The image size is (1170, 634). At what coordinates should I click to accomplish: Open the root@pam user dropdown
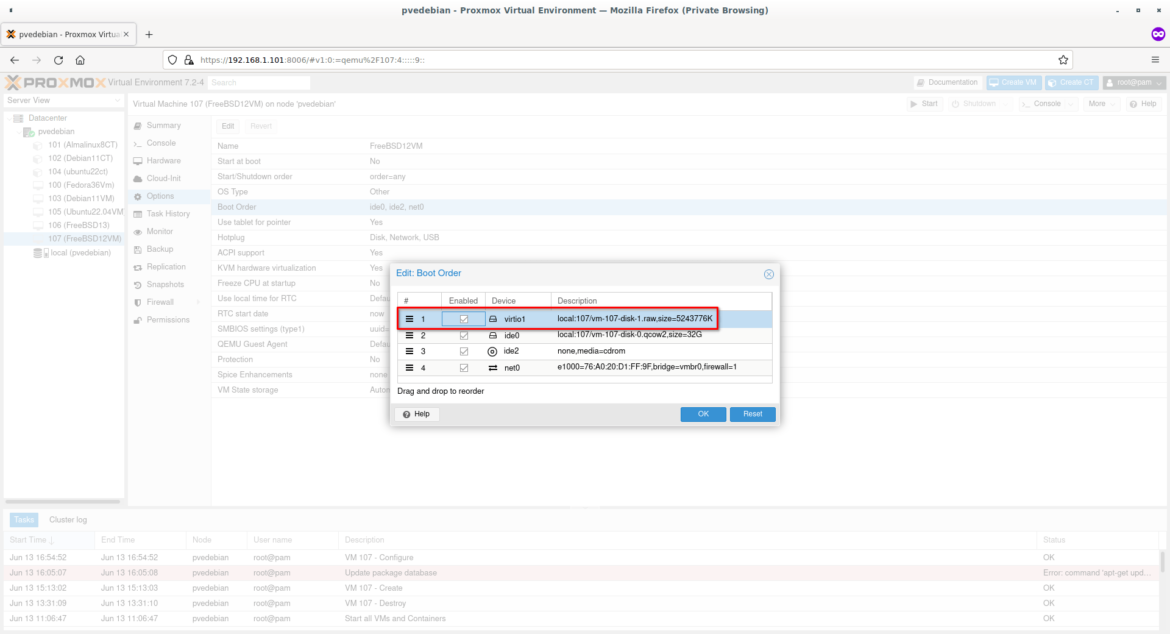1131,82
